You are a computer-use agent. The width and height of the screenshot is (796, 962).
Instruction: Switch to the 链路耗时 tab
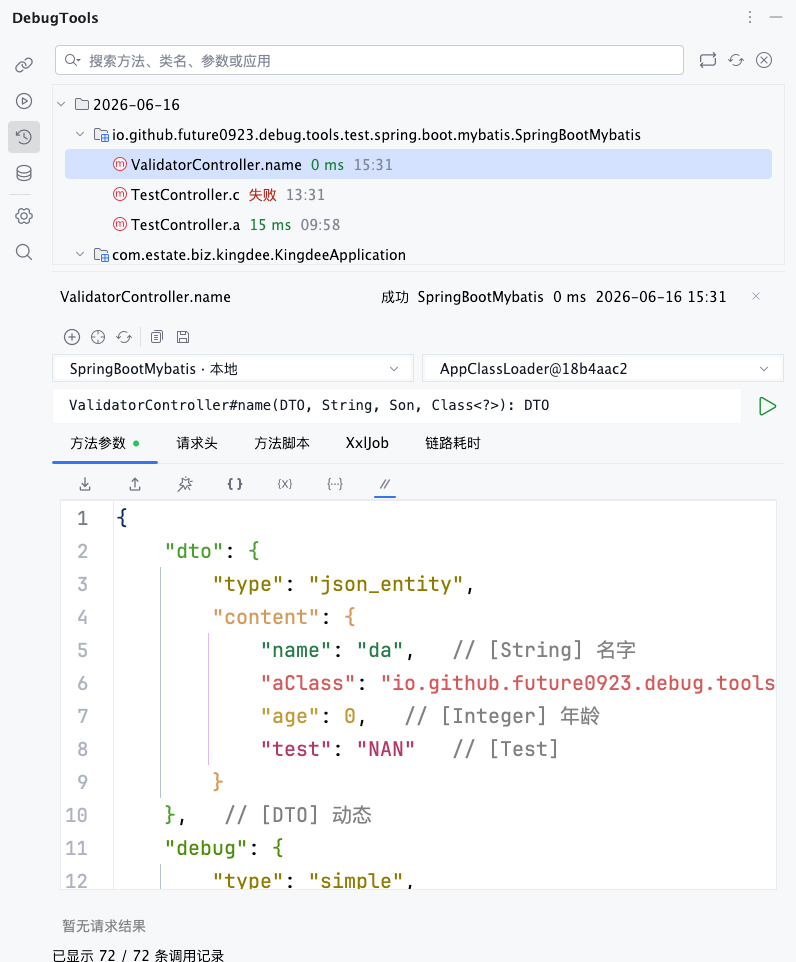coord(452,443)
